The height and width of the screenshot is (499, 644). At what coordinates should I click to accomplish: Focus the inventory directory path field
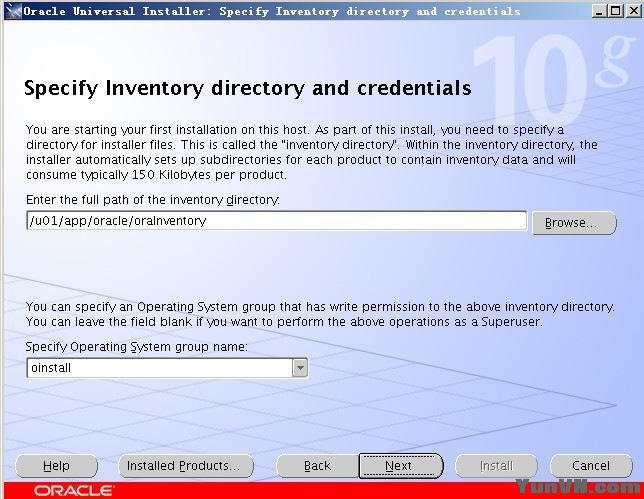click(x=276, y=221)
